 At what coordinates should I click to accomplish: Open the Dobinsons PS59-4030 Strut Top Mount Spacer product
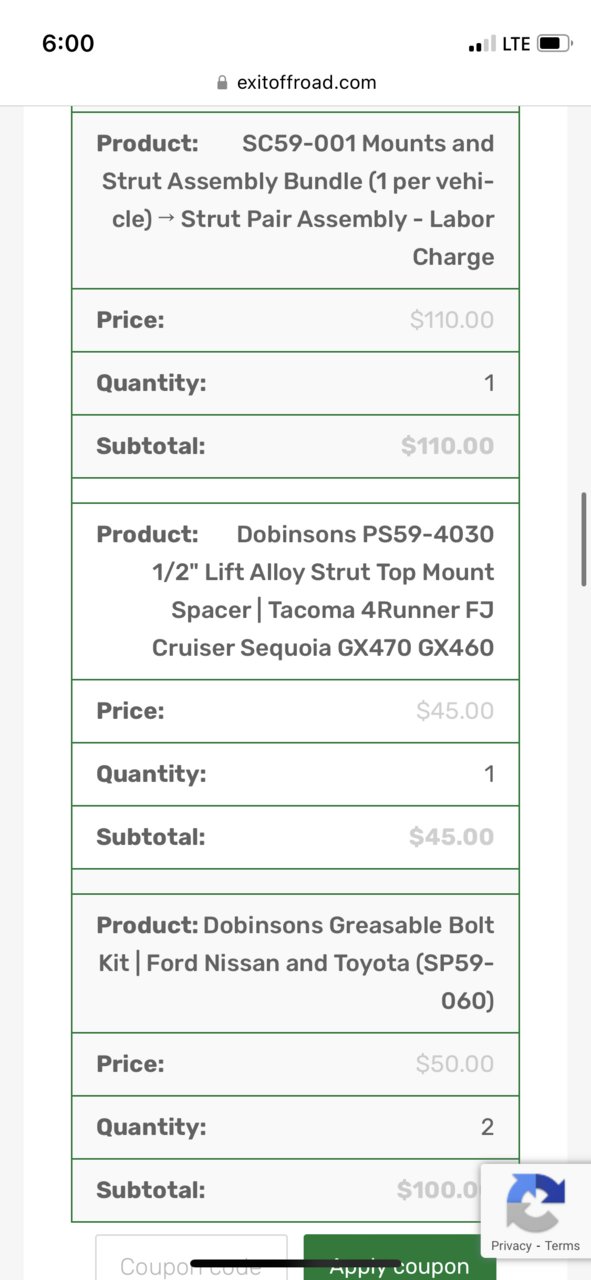pyautogui.click(x=322, y=591)
